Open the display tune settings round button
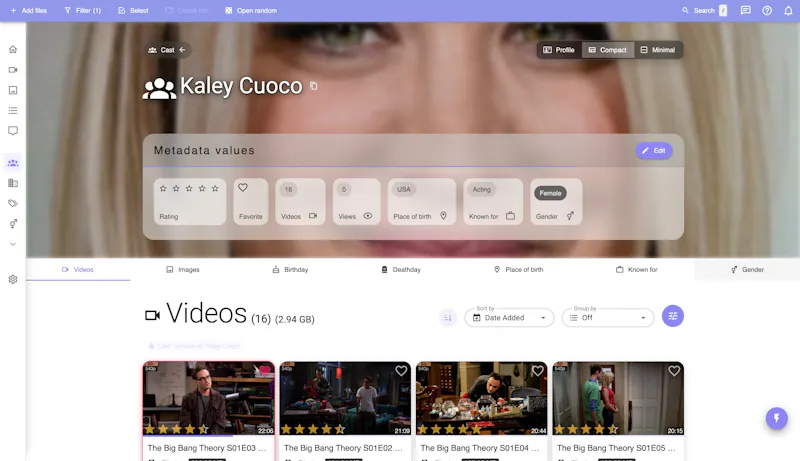Screen dimensions: 800x461 [x=673, y=316]
